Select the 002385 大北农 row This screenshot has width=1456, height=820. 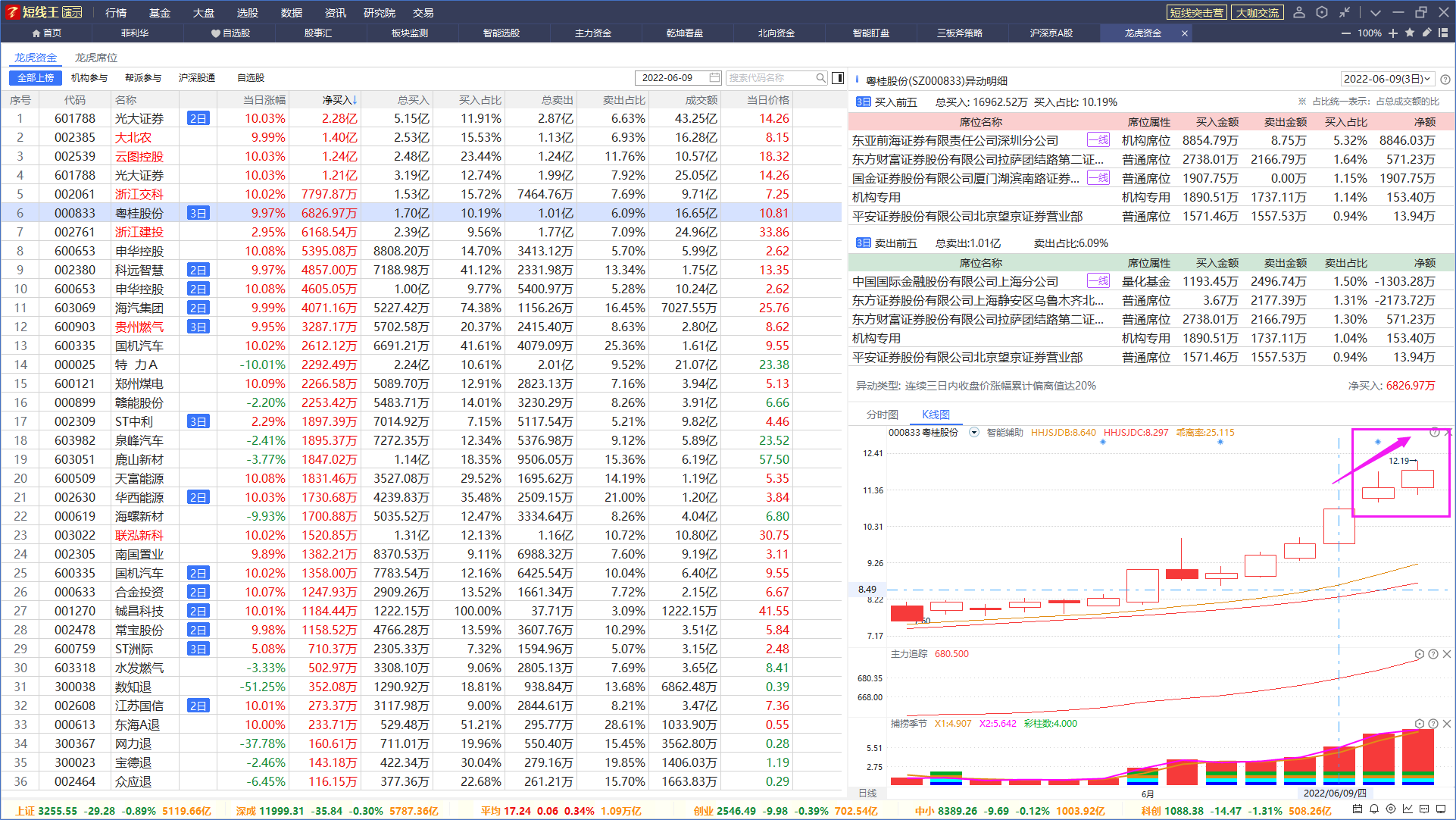[x=421, y=137]
